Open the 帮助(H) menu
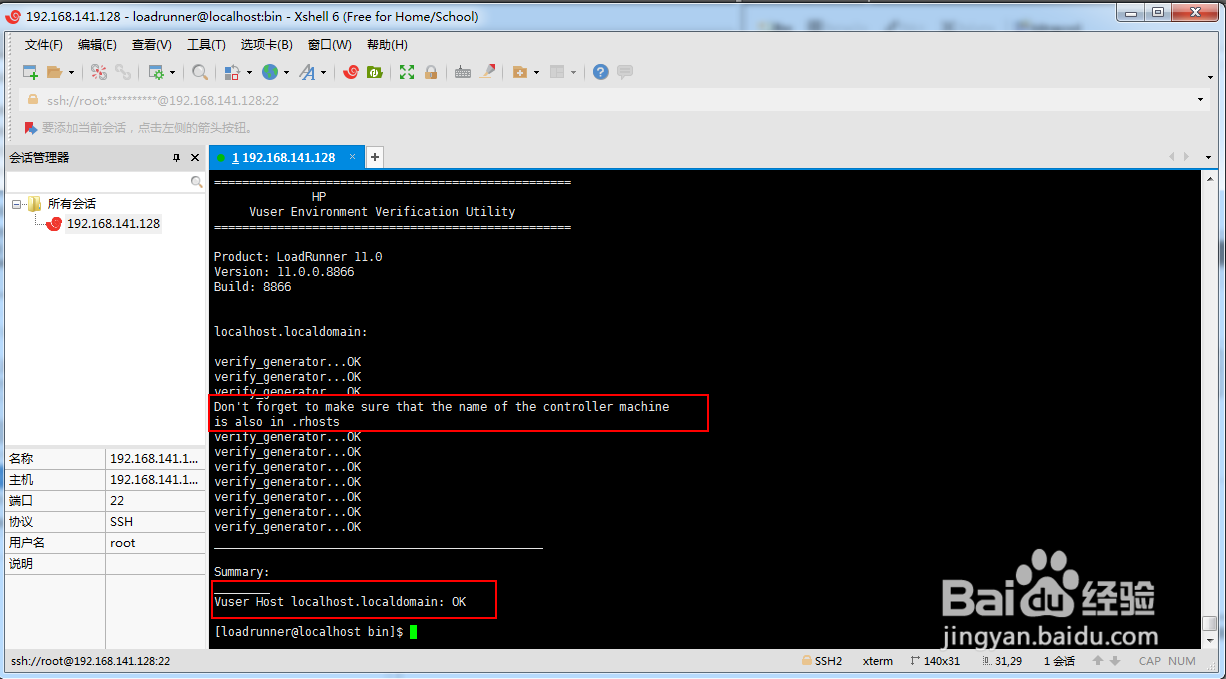Image resolution: width=1226 pixels, height=679 pixels. tap(387, 45)
